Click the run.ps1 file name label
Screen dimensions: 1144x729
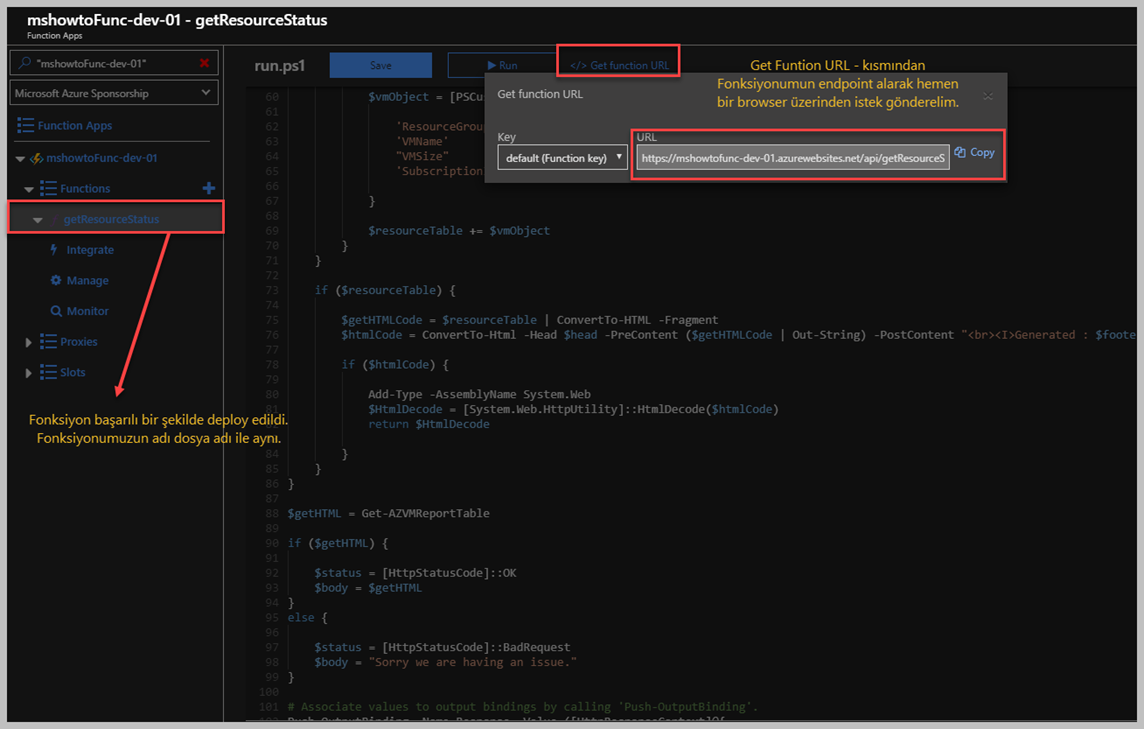(x=279, y=66)
